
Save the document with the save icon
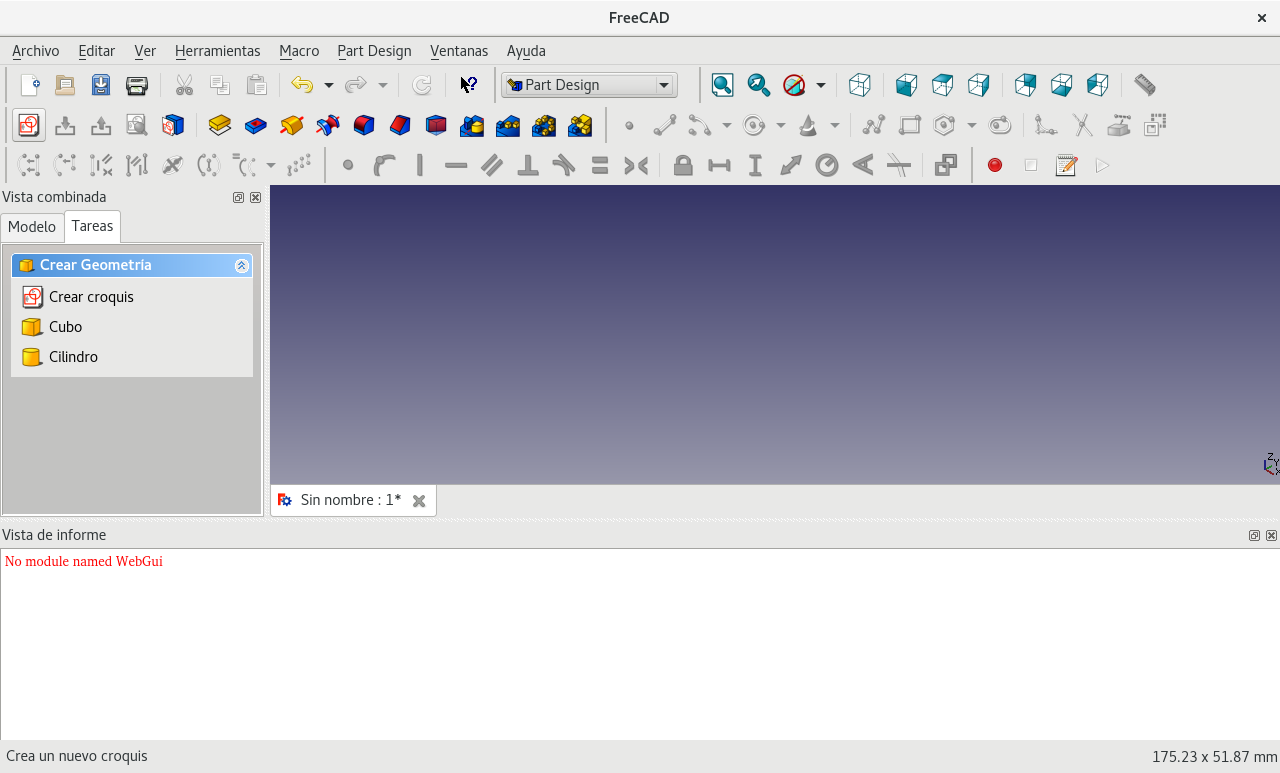[x=101, y=85]
